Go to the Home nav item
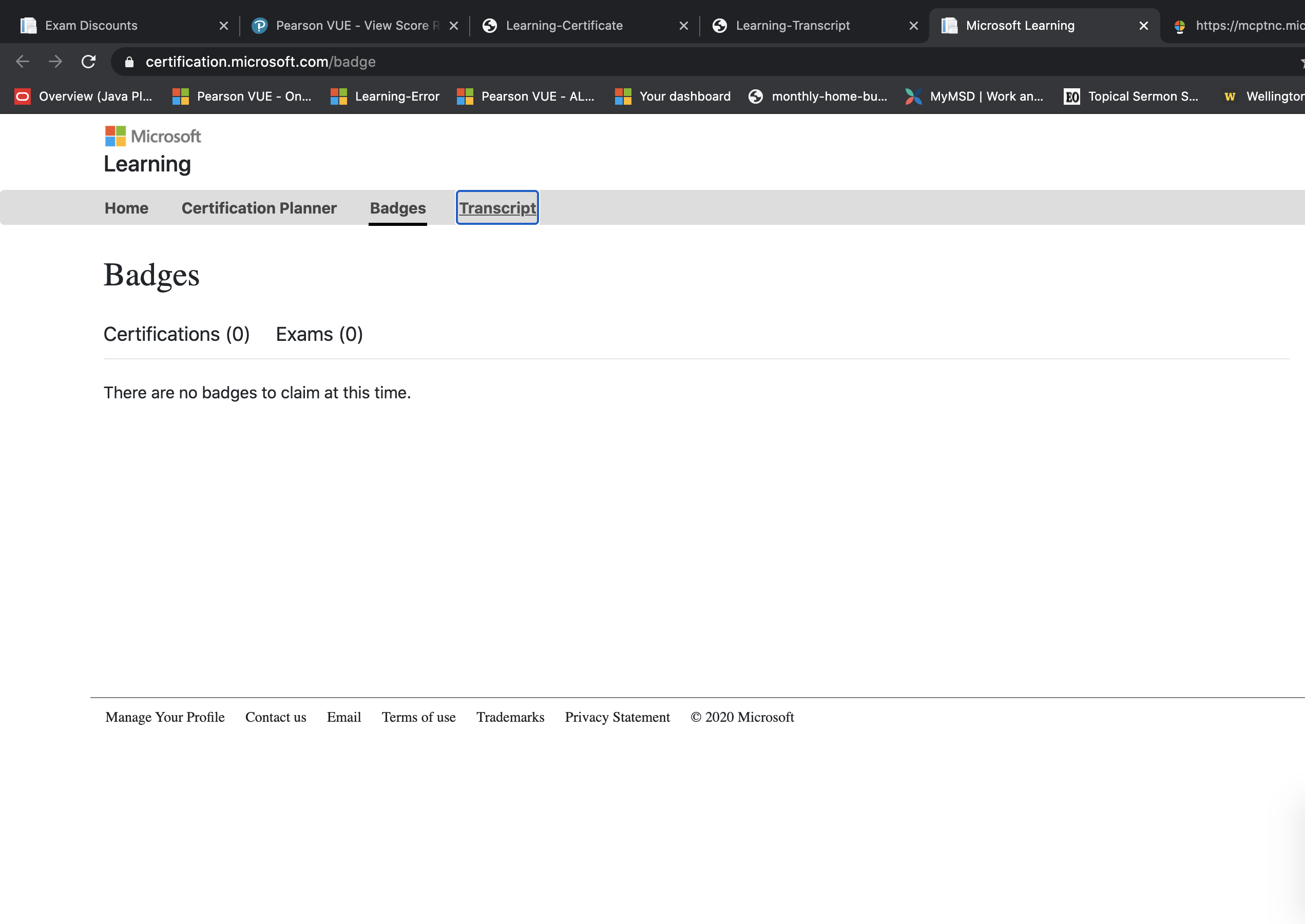 point(126,208)
